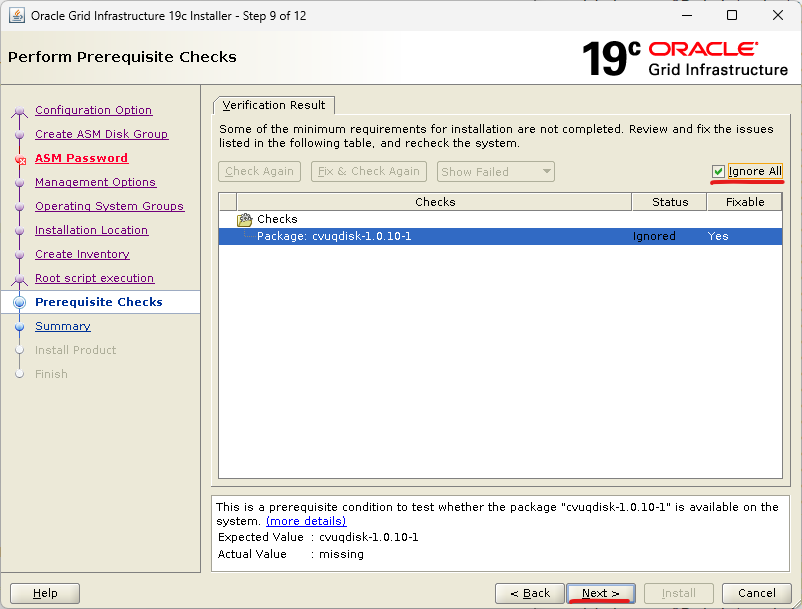This screenshot has height=609, width=802.
Task: Click the ASM Password step error icon
Action: [x=19, y=159]
